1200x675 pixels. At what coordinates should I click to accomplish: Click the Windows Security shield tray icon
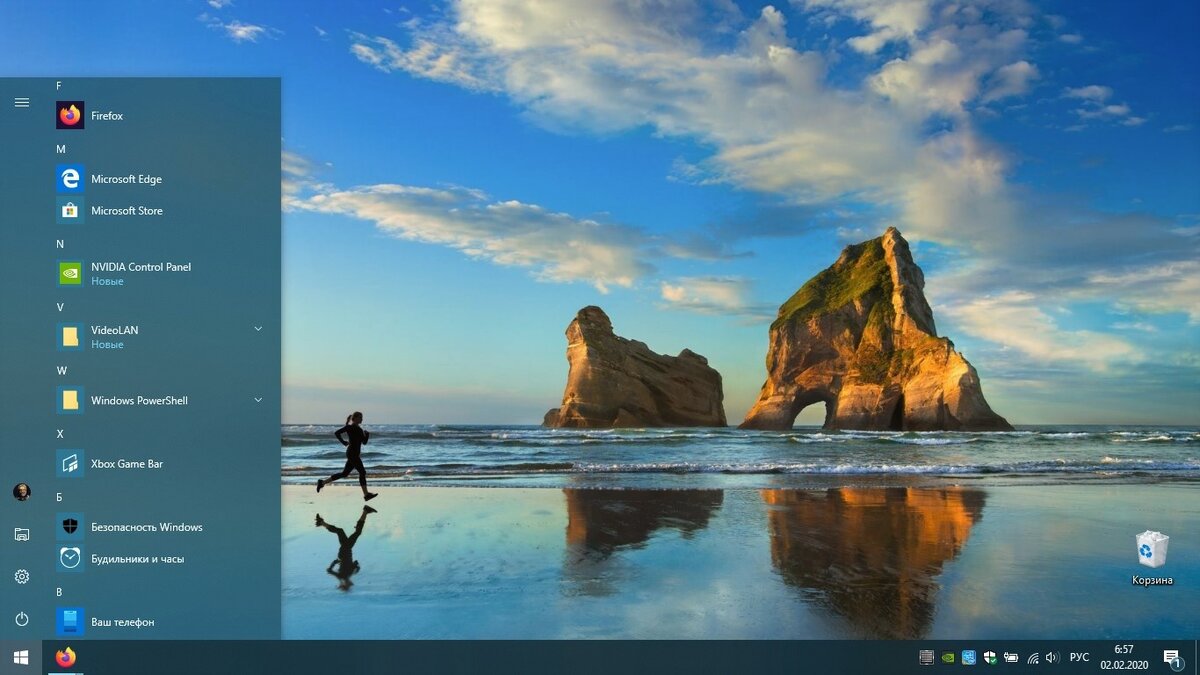(990, 657)
